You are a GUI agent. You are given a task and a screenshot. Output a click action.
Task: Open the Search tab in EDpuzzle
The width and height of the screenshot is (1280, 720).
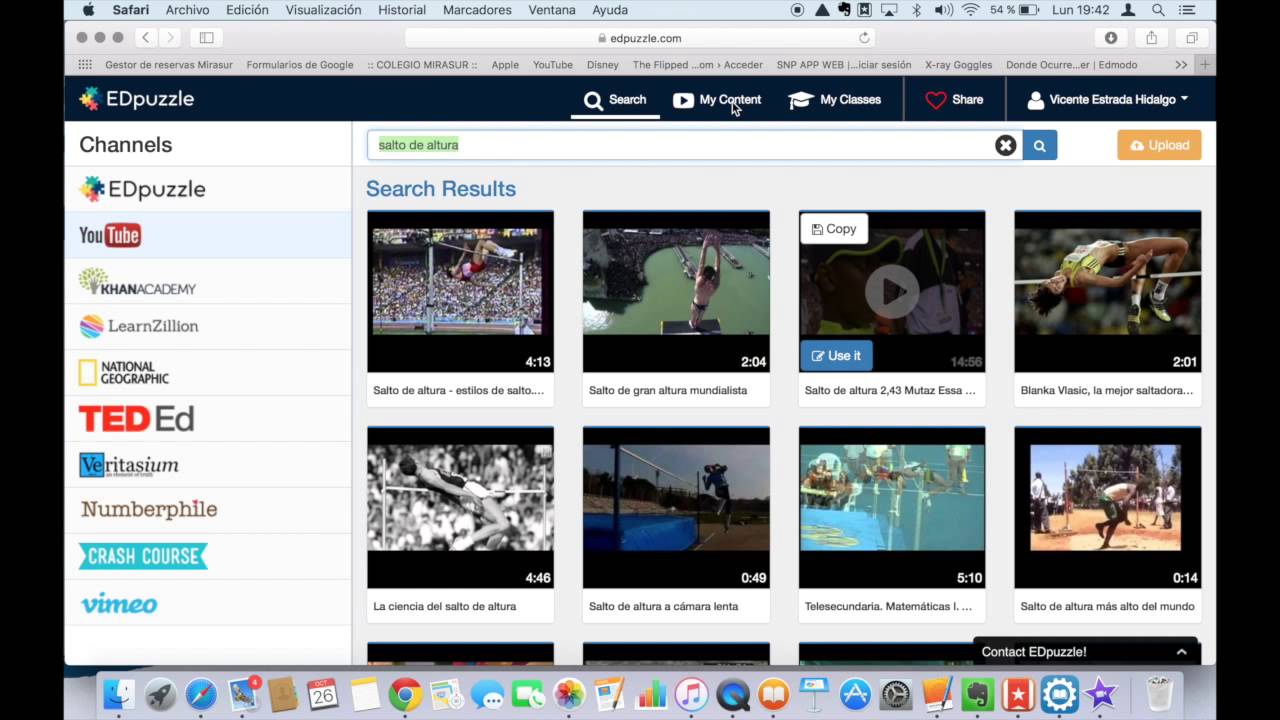[615, 100]
